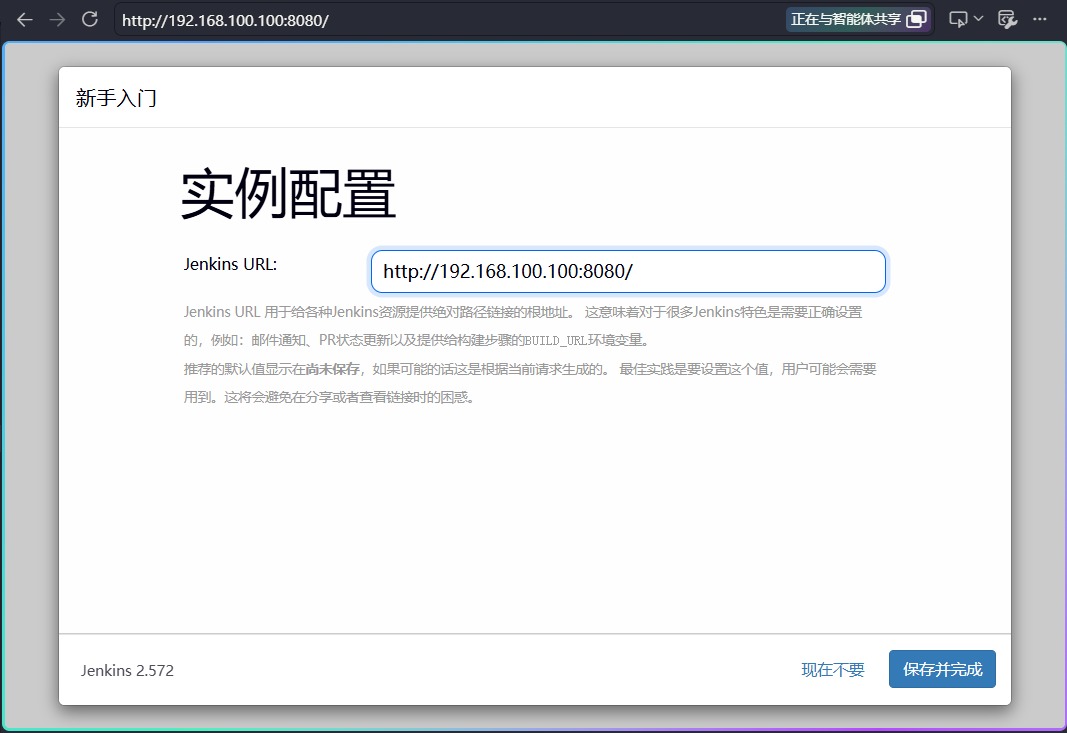The height and width of the screenshot is (733, 1067).
Task: Click the BUILD_URL text in description
Action: point(556,340)
